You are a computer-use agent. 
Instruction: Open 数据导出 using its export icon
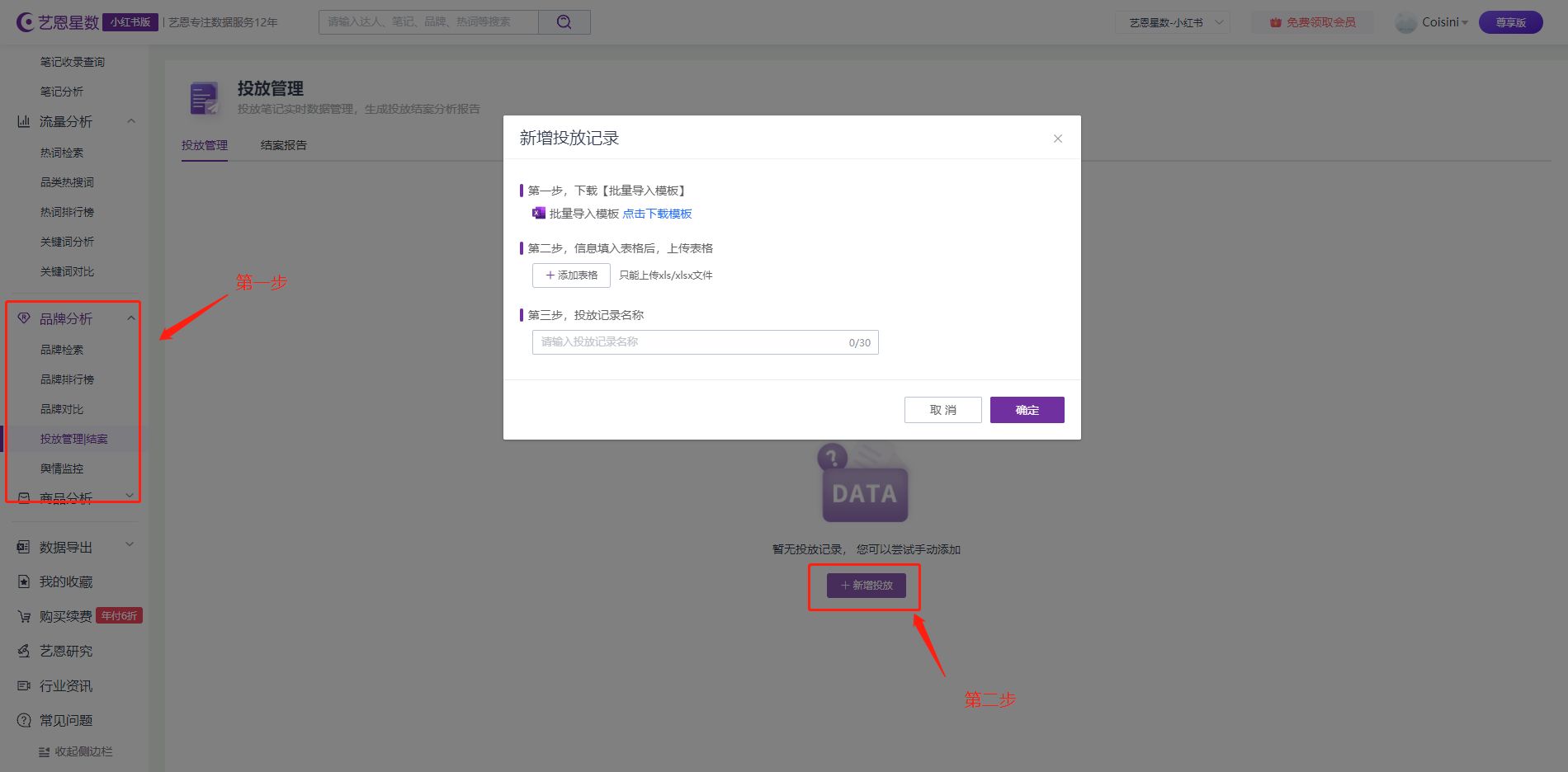click(x=22, y=545)
